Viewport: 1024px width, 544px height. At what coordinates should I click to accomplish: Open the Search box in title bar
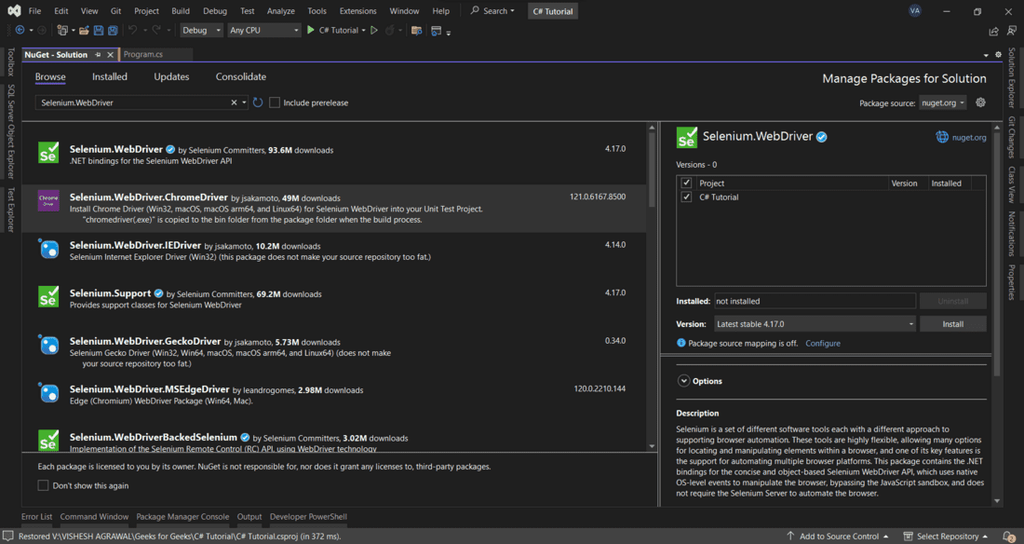493,10
